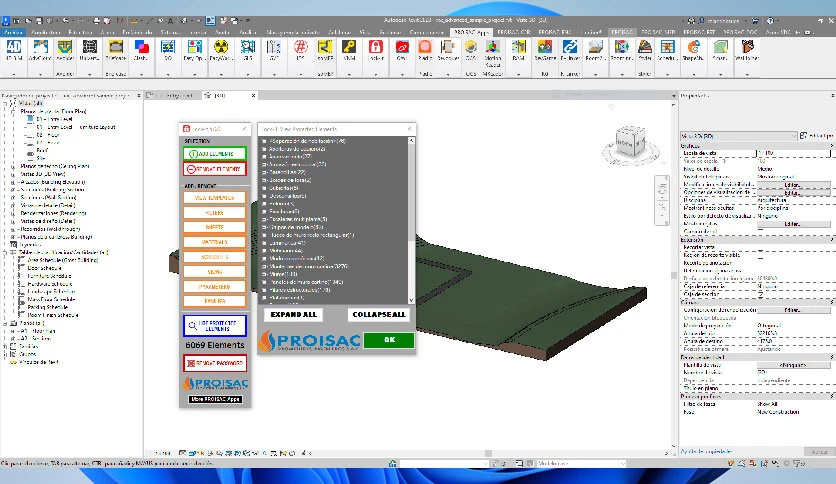The image size is (836, 484).
Task: Tick the Montantes de muro cortina checkbox
Action: click(264, 266)
